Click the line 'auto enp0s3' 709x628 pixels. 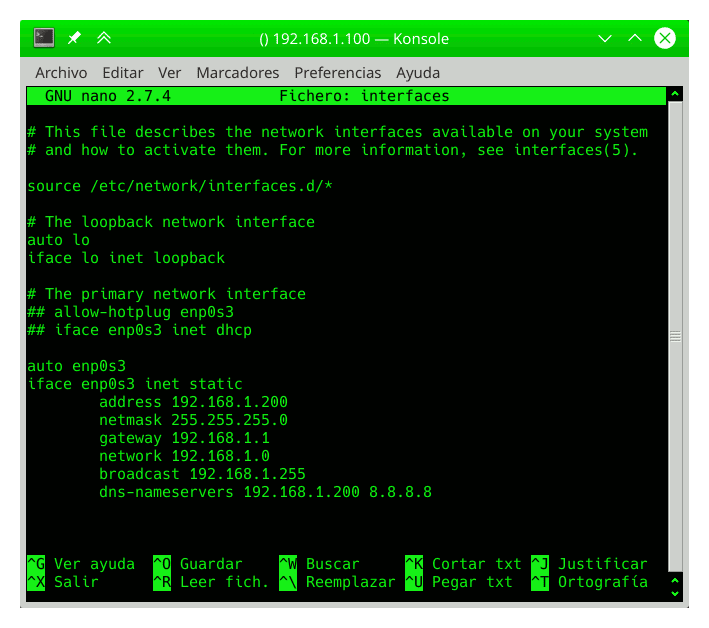click(x=76, y=366)
